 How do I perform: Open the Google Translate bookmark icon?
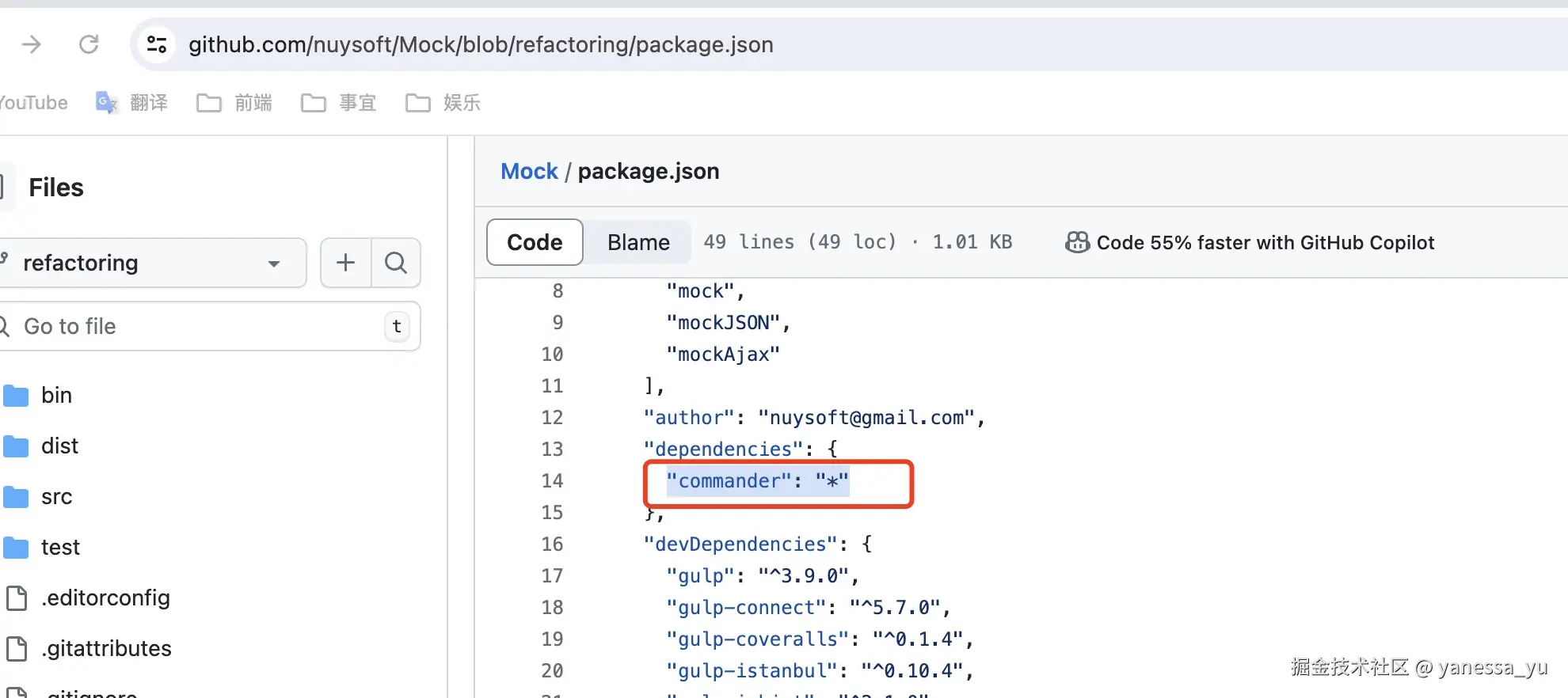pos(106,103)
